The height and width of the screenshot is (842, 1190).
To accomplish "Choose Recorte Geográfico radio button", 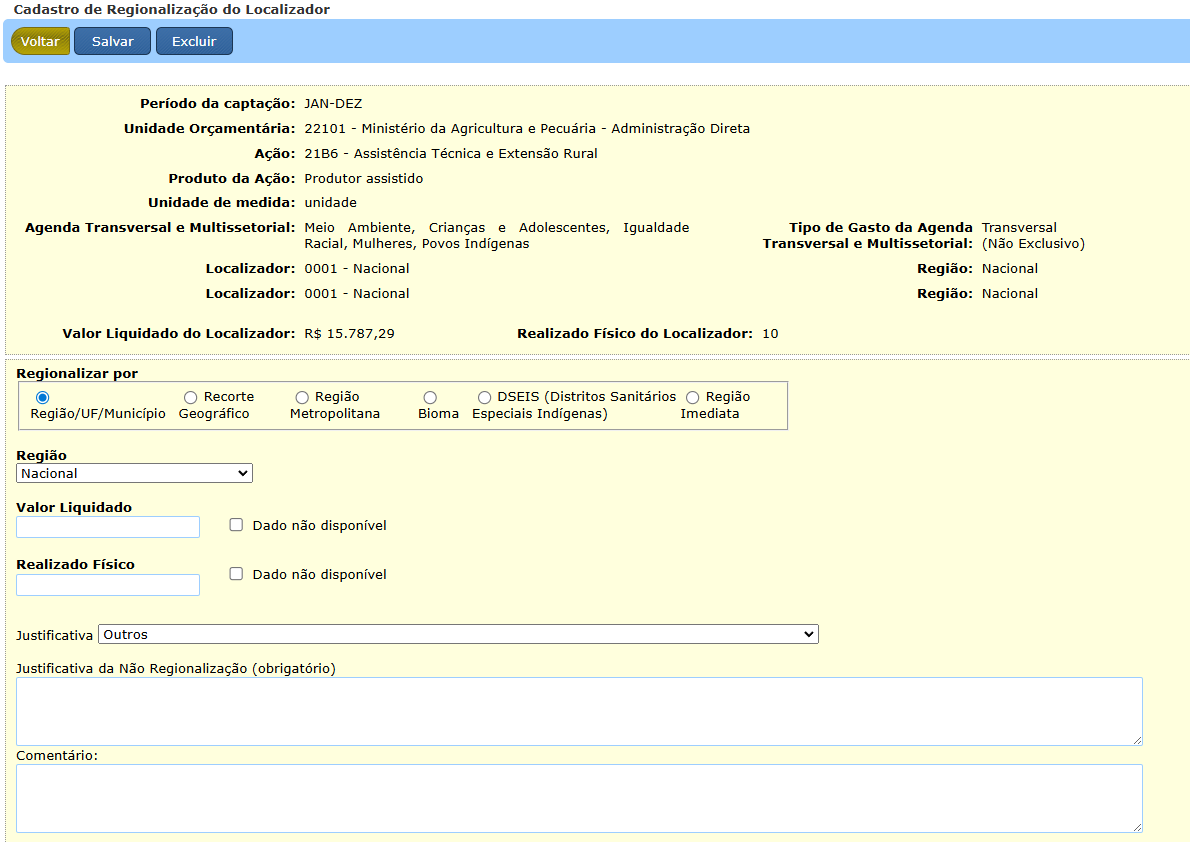I will pyautogui.click(x=191, y=398).
